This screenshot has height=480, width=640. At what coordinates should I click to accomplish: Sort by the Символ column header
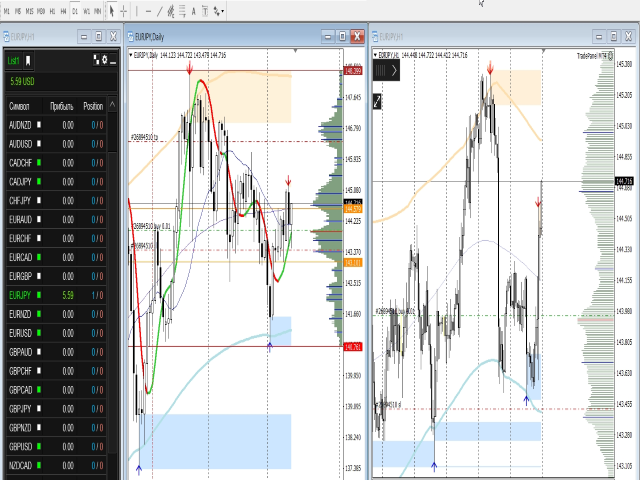[19, 107]
